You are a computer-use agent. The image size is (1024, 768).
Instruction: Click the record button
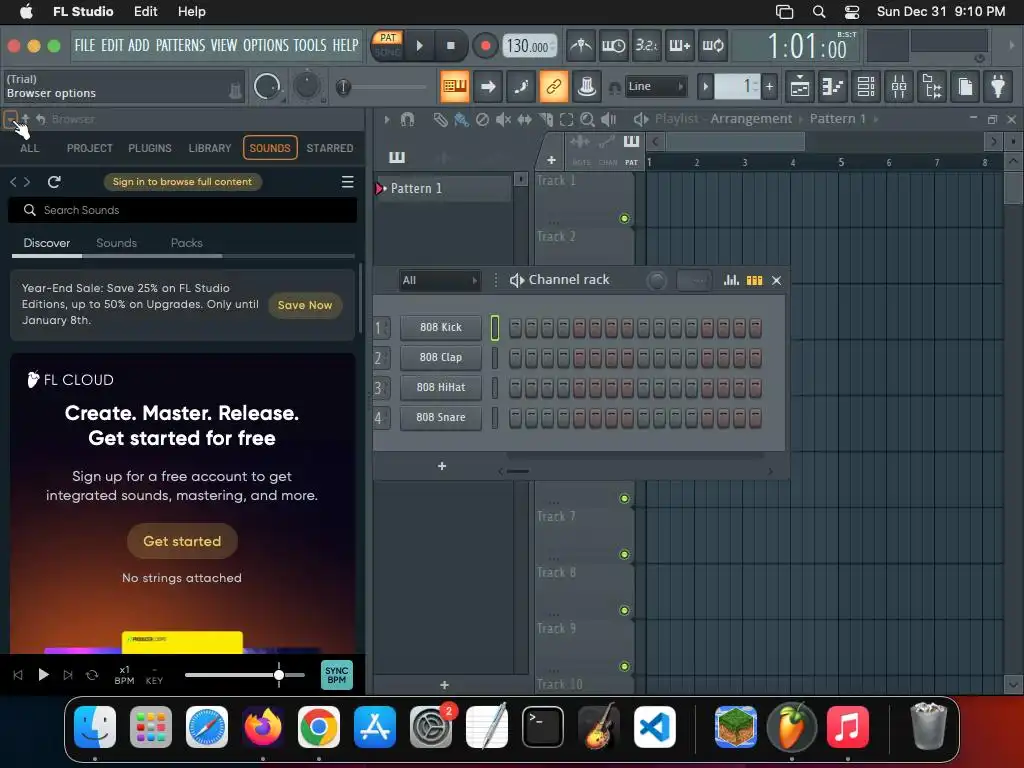(x=485, y=46)
